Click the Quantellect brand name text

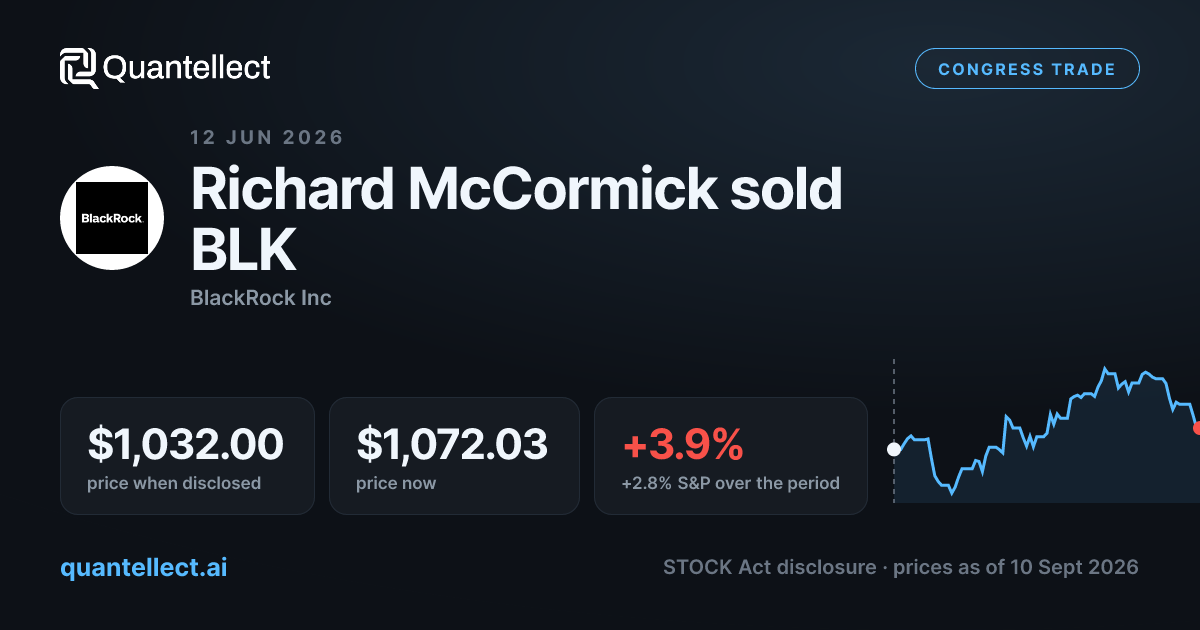(x=187, y=68)
